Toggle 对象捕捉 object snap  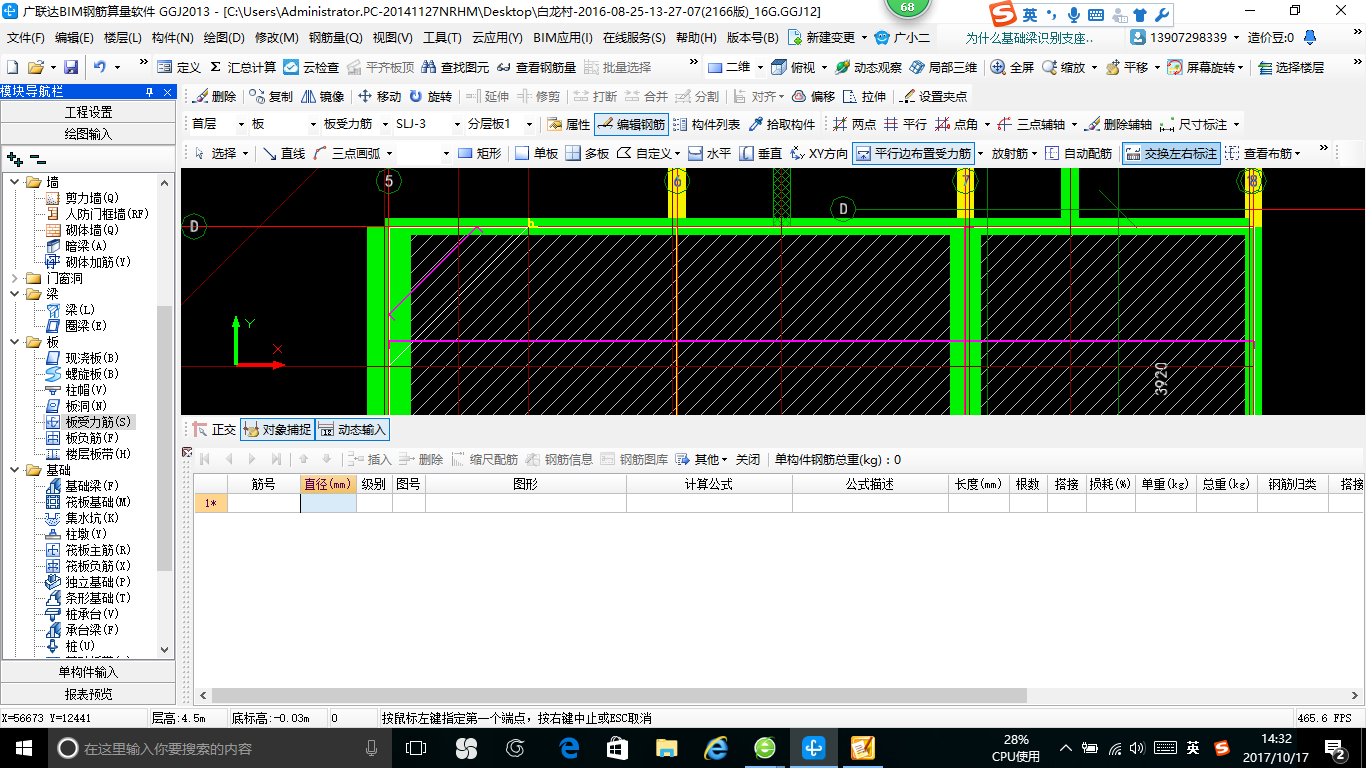[277, 429]
